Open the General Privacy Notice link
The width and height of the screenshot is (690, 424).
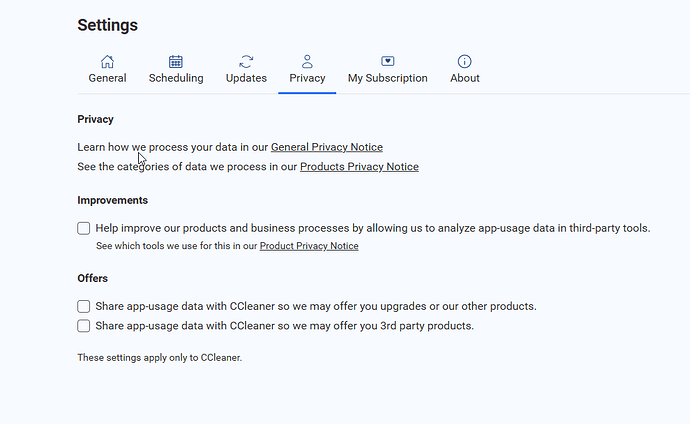[327, 147]
